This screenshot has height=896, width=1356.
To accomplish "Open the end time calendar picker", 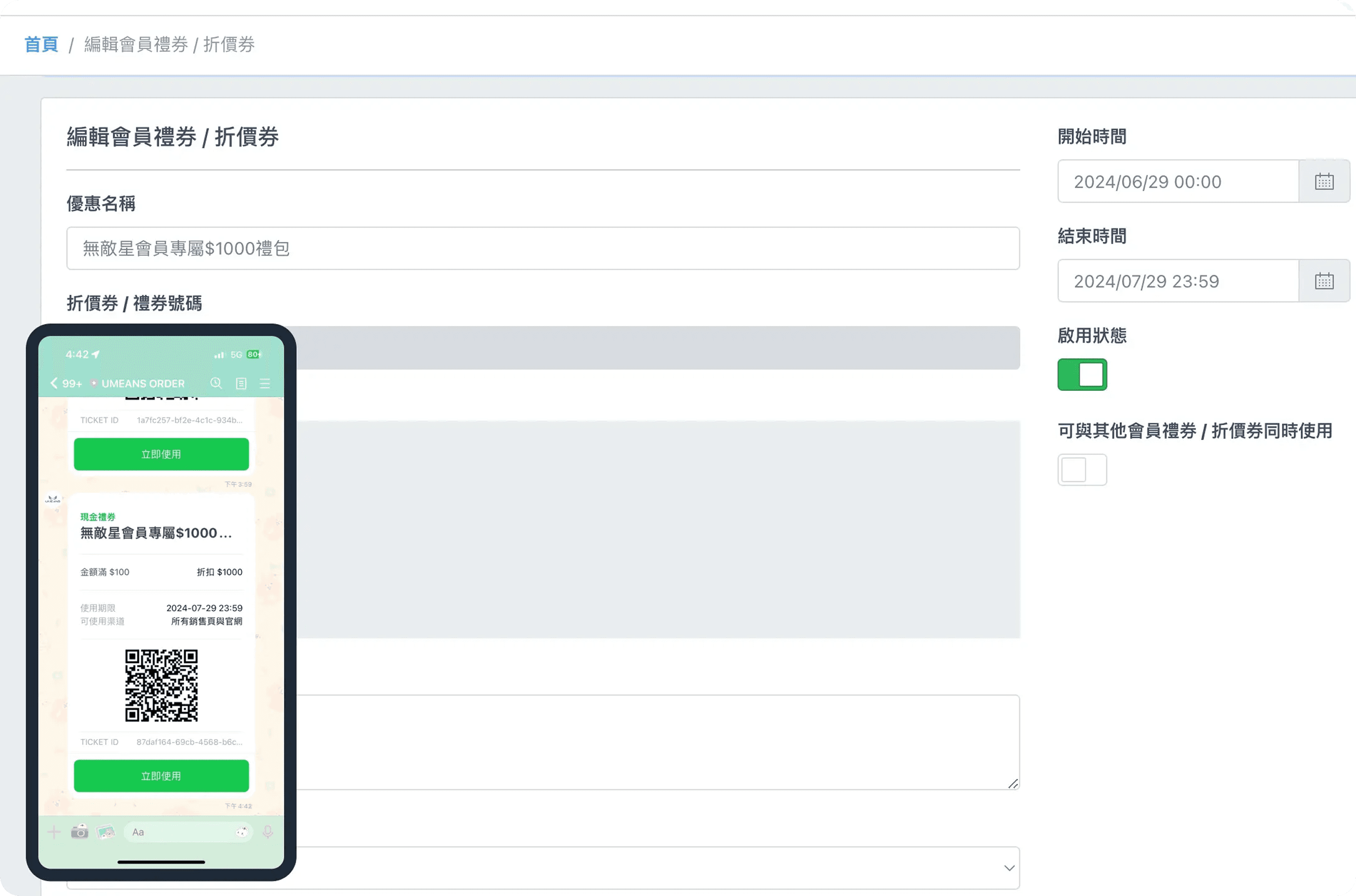I will [x=1324, y=281].
